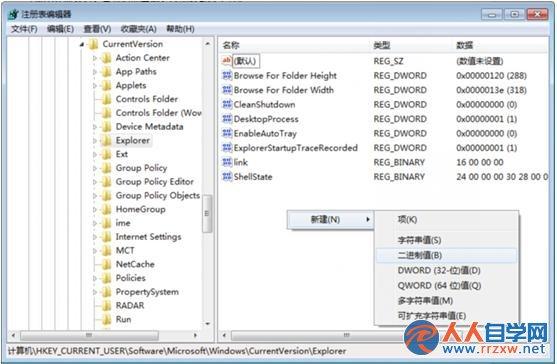Click the HomeGroup folder icon

pos(107,210)
